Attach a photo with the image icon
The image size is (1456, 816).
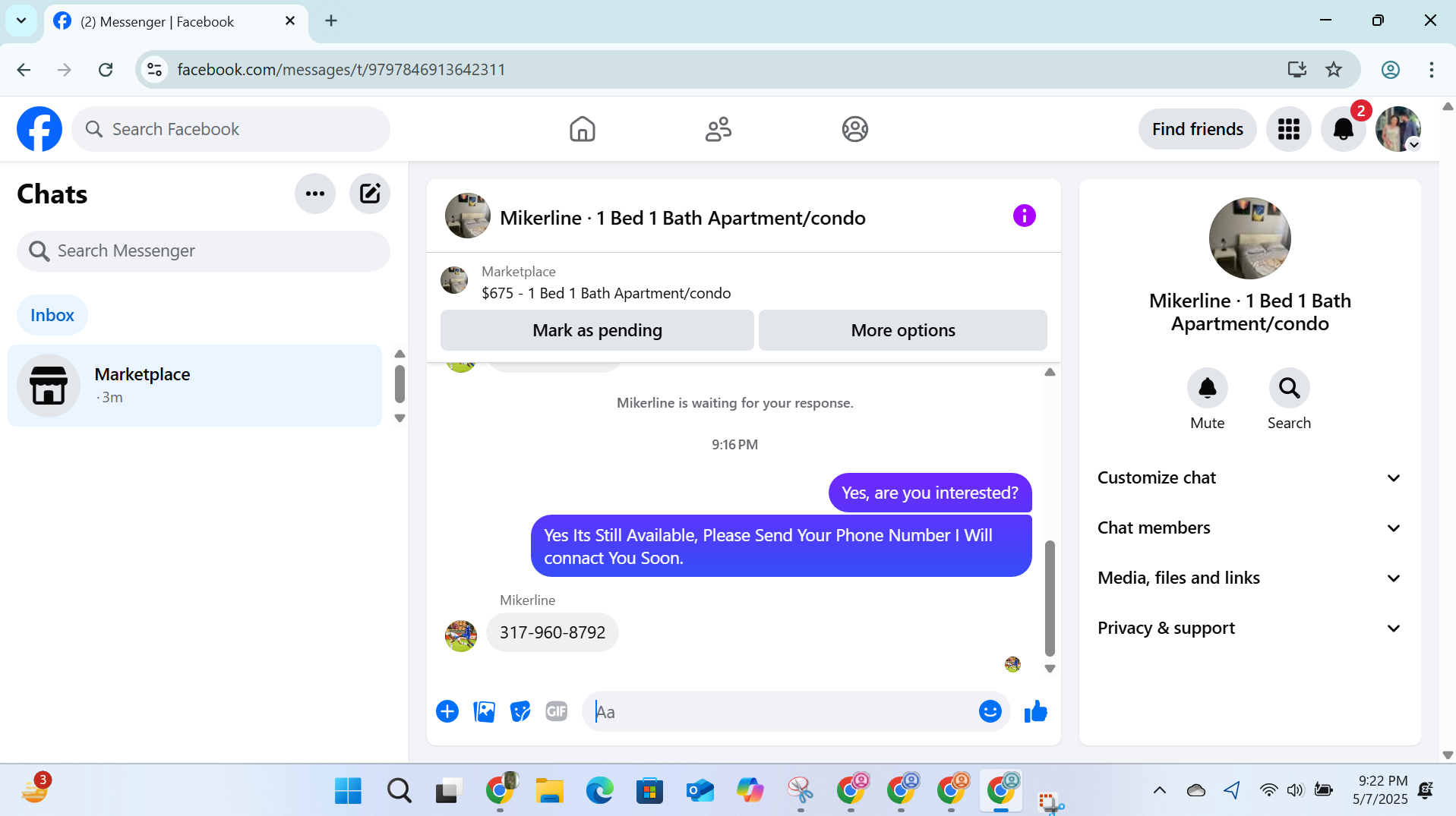[x=484, y=711]
